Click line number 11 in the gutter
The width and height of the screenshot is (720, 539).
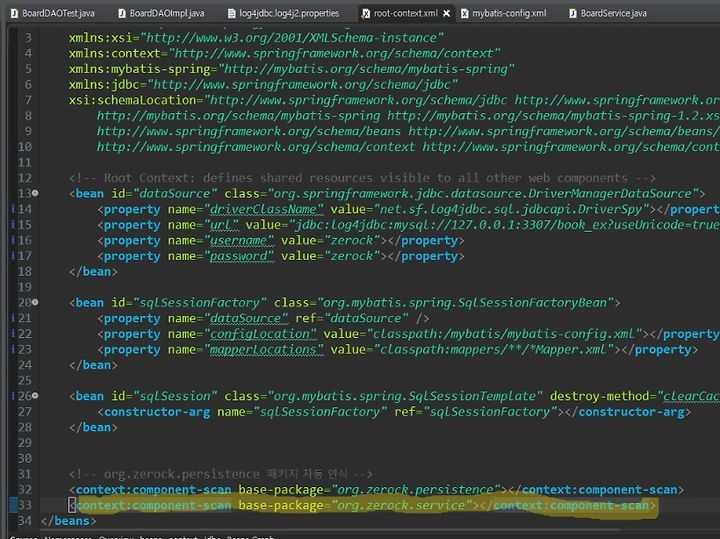tap(25, 163)
